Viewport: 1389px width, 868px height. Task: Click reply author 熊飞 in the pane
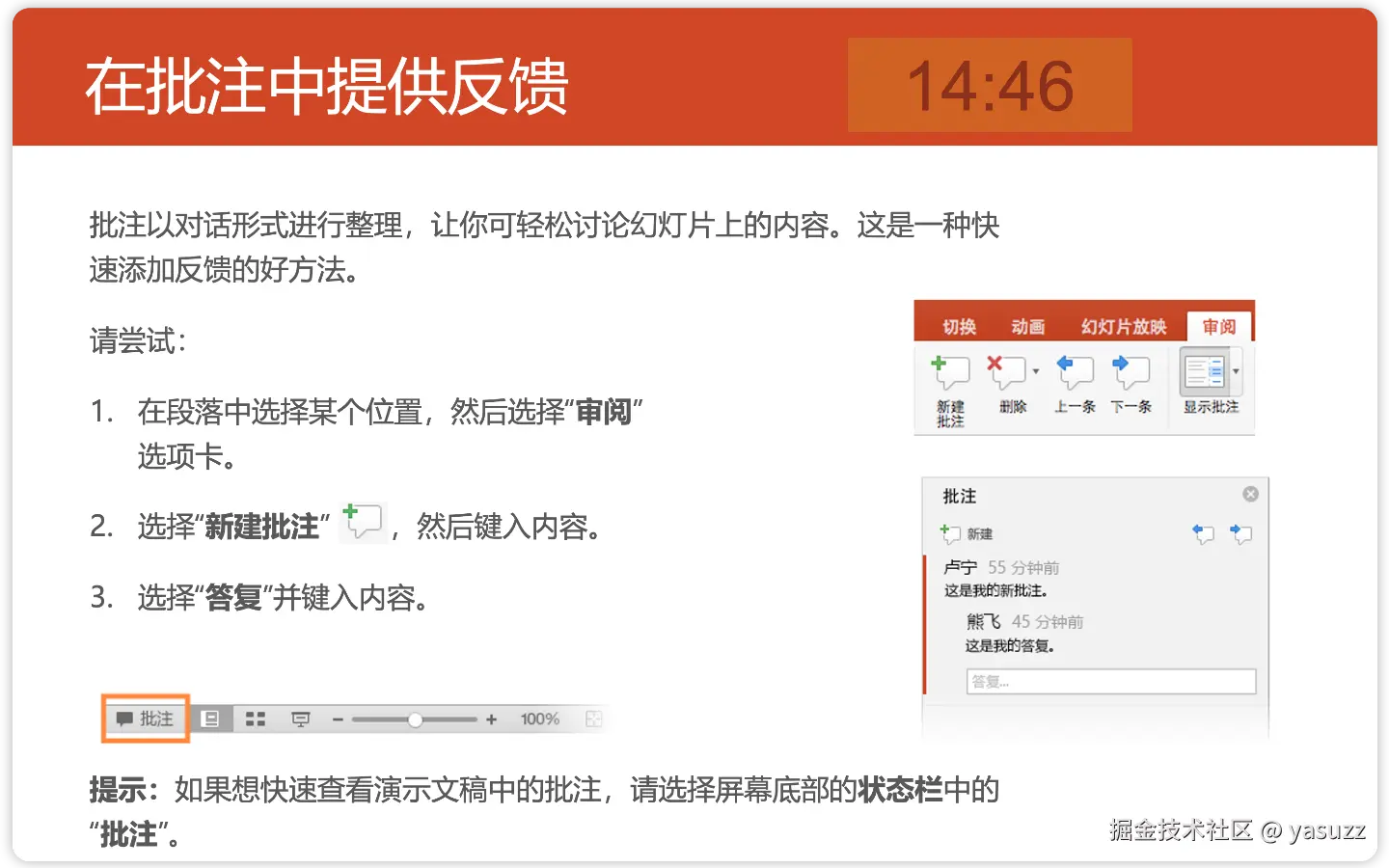click(984, 621)
